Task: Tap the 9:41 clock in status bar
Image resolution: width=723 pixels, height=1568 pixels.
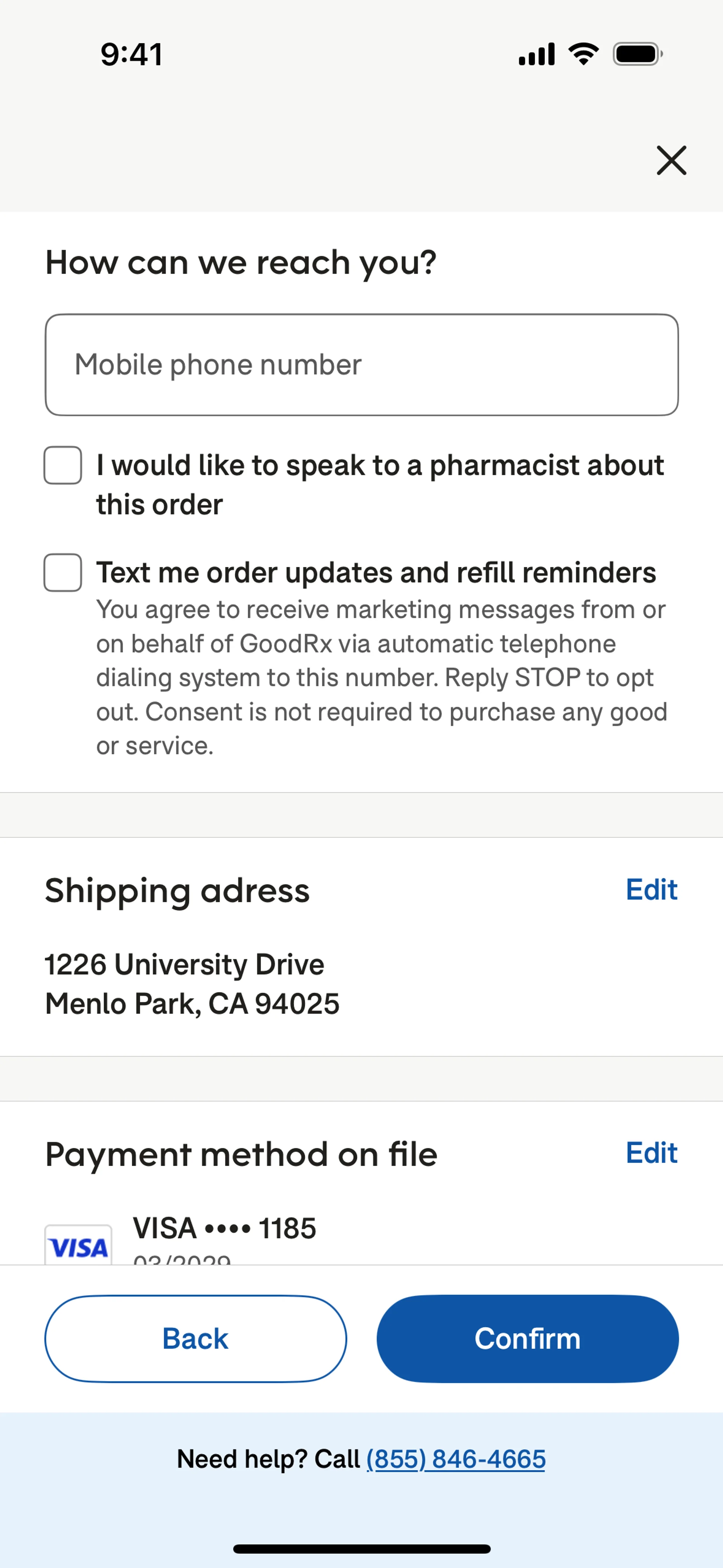Action: (131, 54)
